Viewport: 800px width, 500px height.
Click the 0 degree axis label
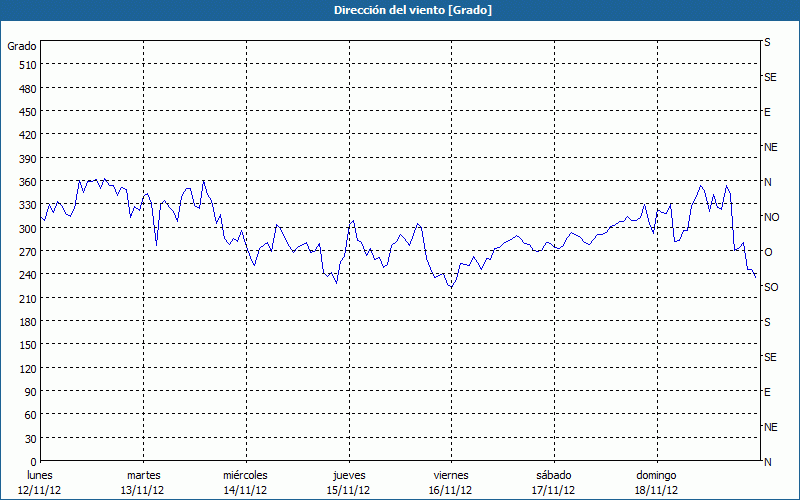click(x=34, y=462)
